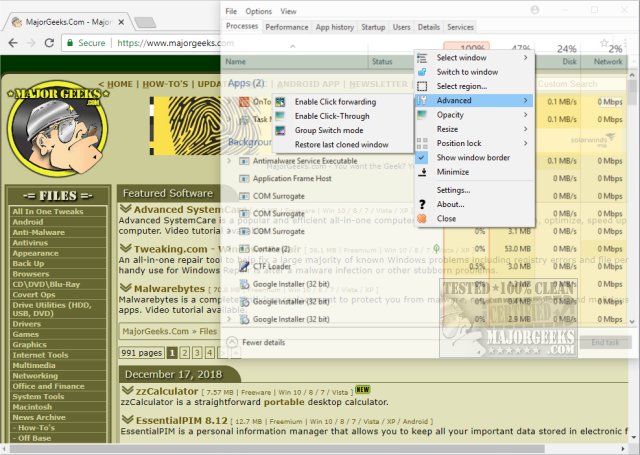
Task: Click the HOME navigation link
Action: pyautogui.click(x=120, y=84)
